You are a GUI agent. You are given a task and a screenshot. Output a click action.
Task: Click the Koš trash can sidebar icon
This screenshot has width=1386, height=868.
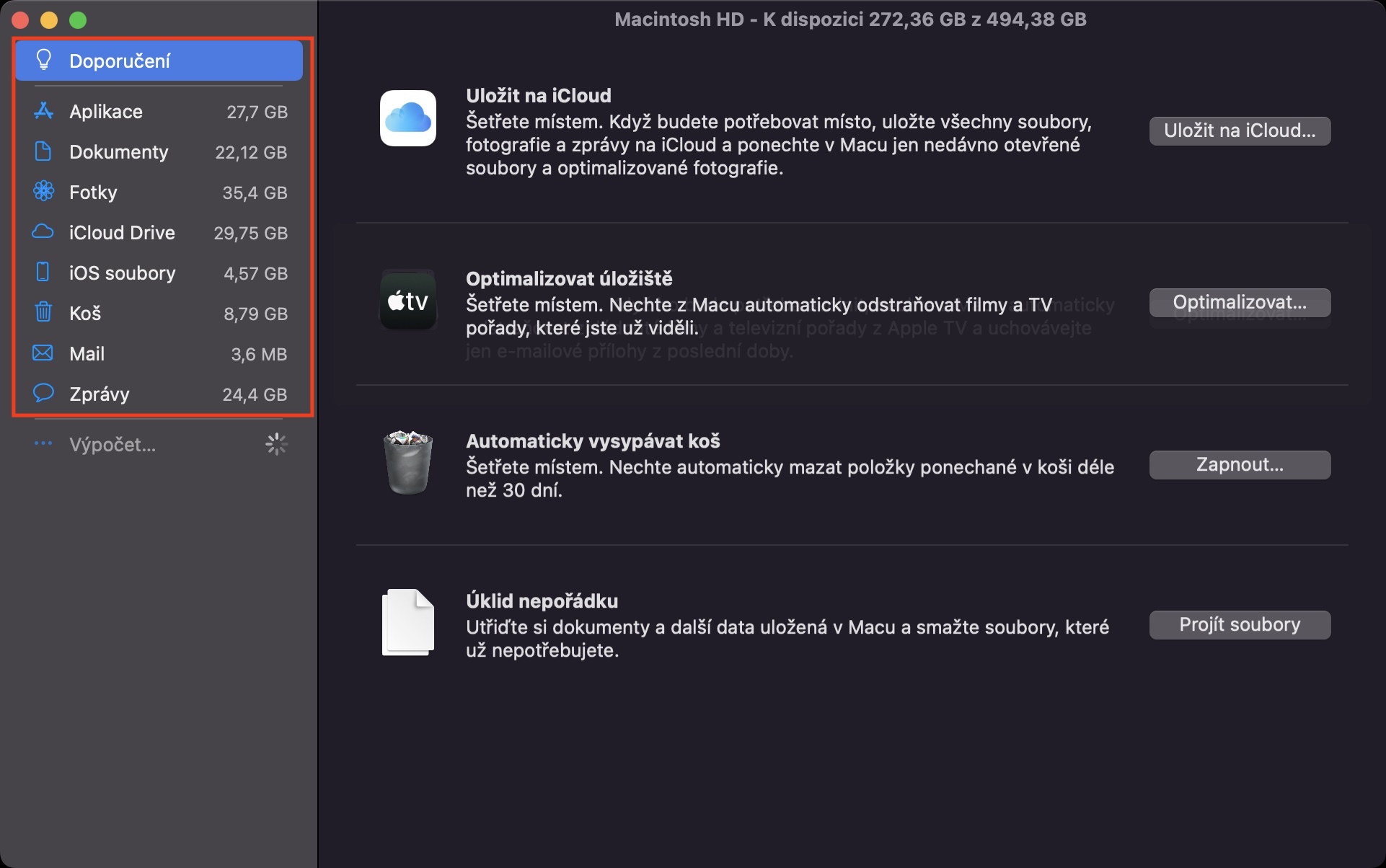click(x=43, y=313)
